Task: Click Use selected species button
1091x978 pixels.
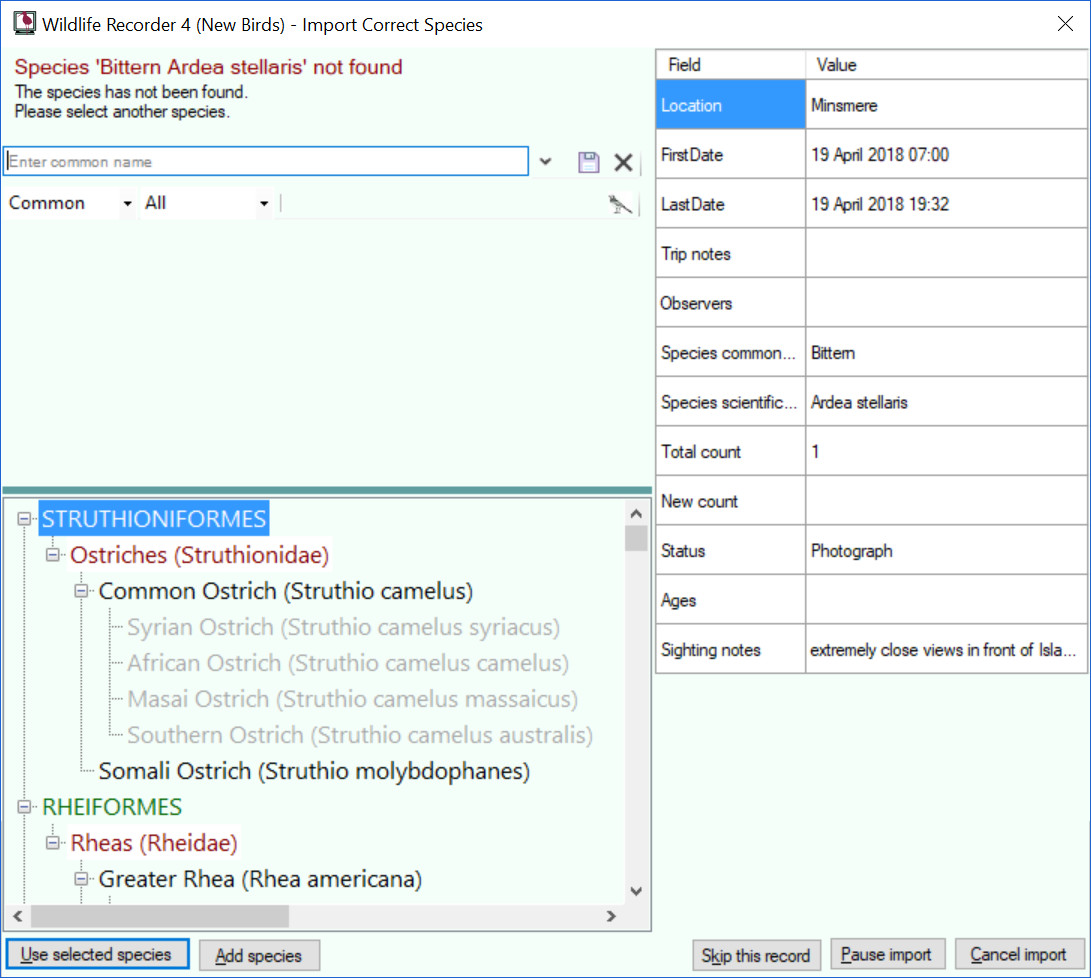Action: (97, 954)
